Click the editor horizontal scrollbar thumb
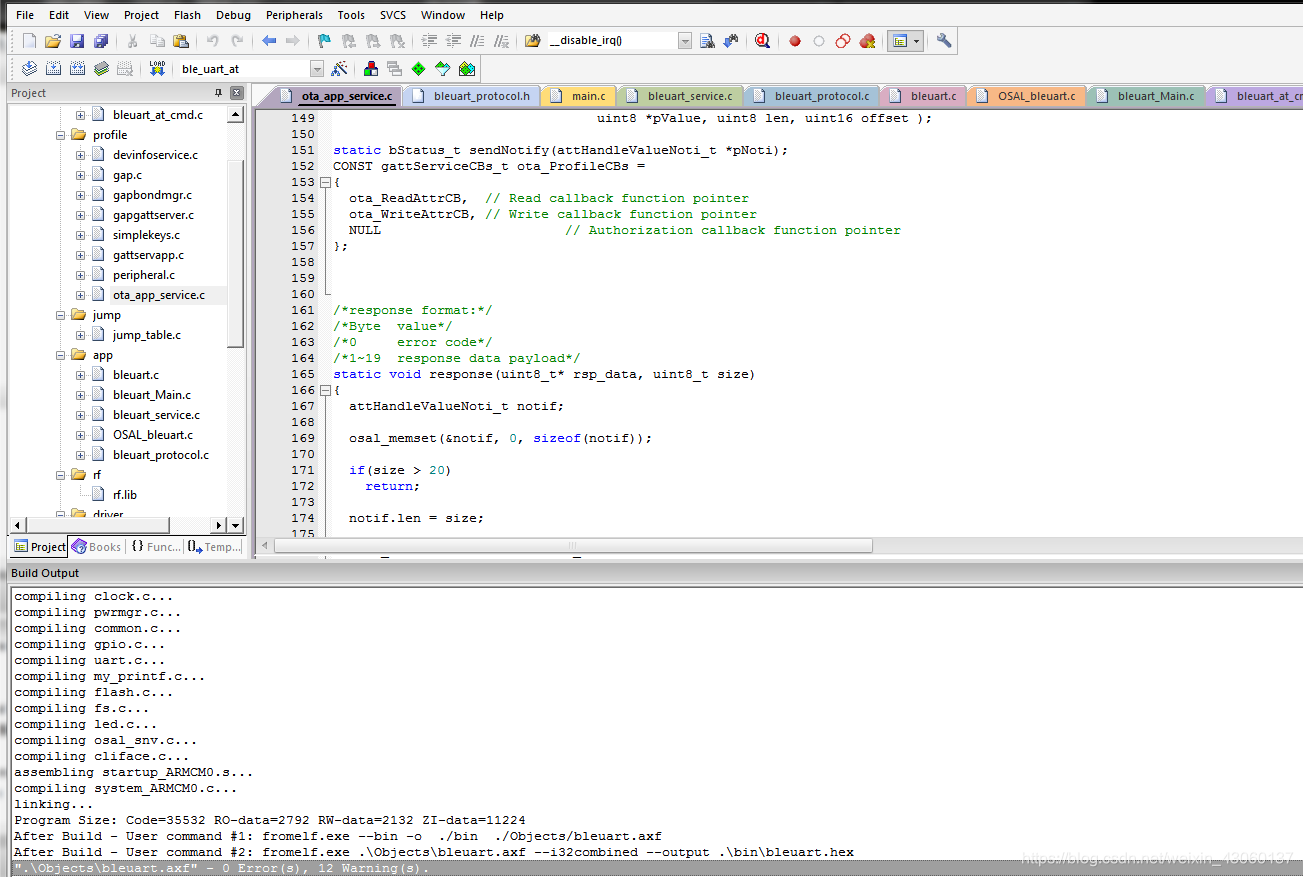The width and height of the screenshot is (1303, 877). click(x=573, y=546)
